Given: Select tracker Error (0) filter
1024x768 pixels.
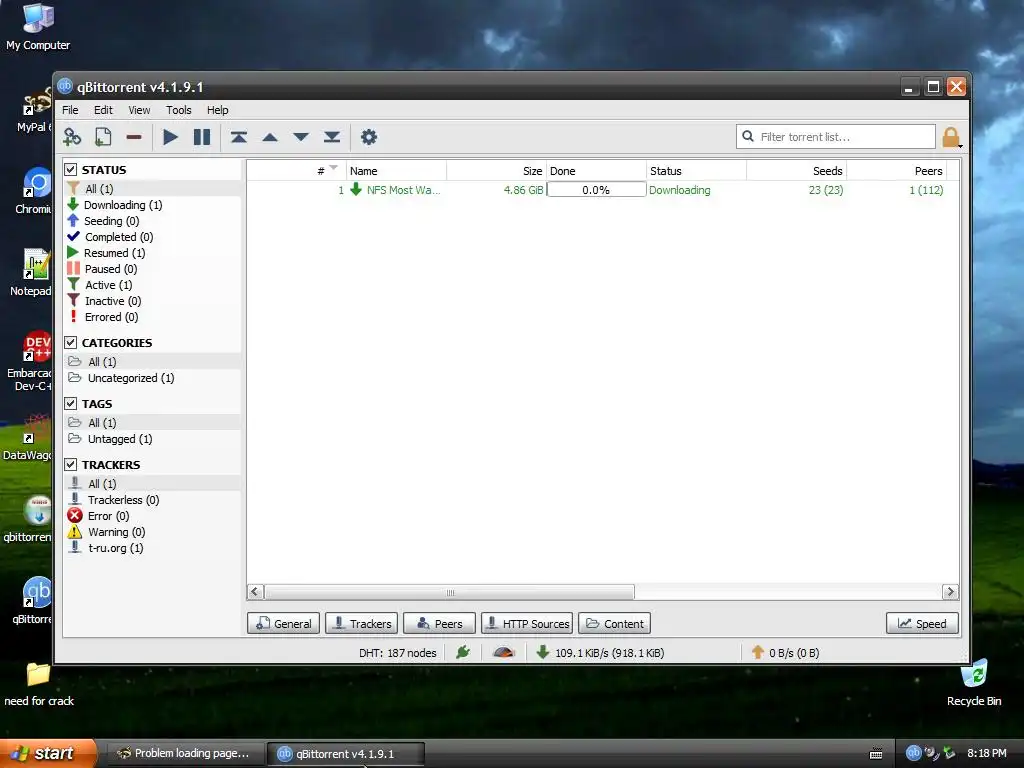Looking at the screenshot, I should 108,516.
